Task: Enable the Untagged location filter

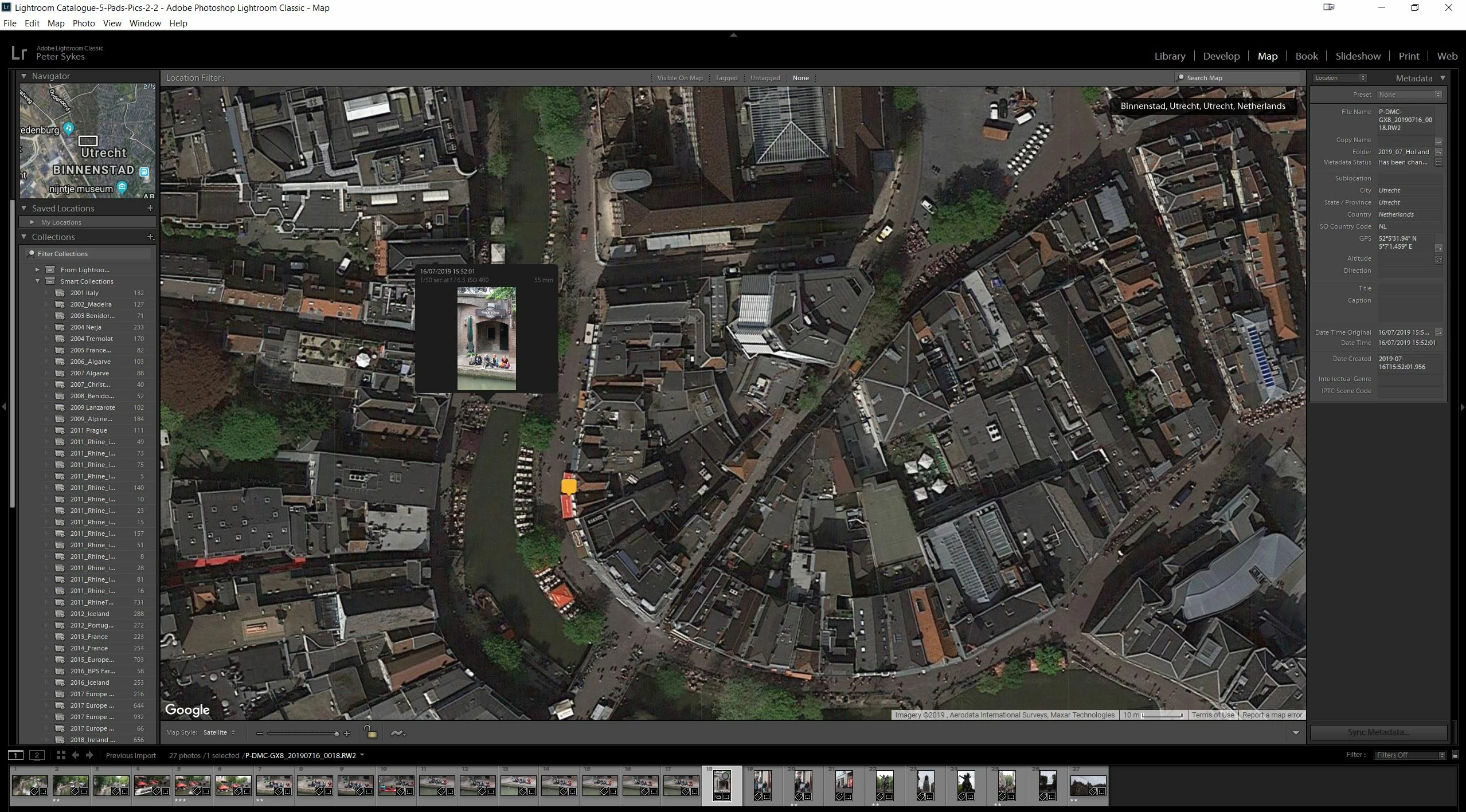Action: tap(765, 78)
